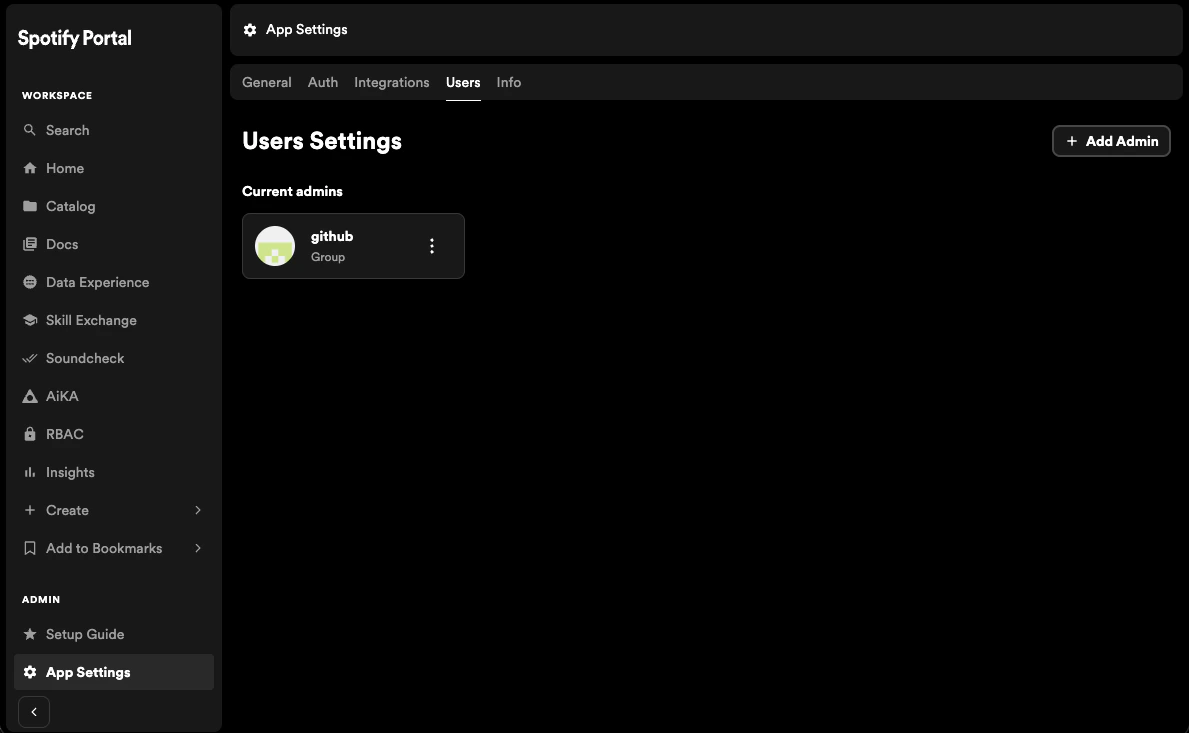Click the Current admins label
The width and height of the screenshot is (1189, 733).
pyautogui.click(x=292, y=191)
